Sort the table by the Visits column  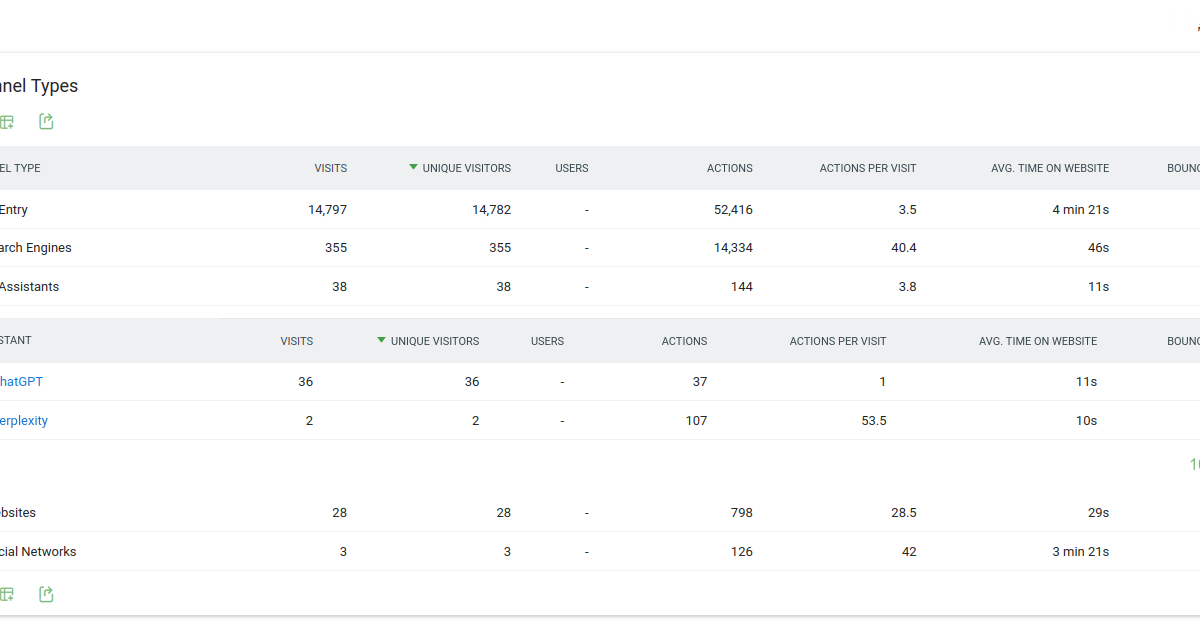[x=331, y=168]
